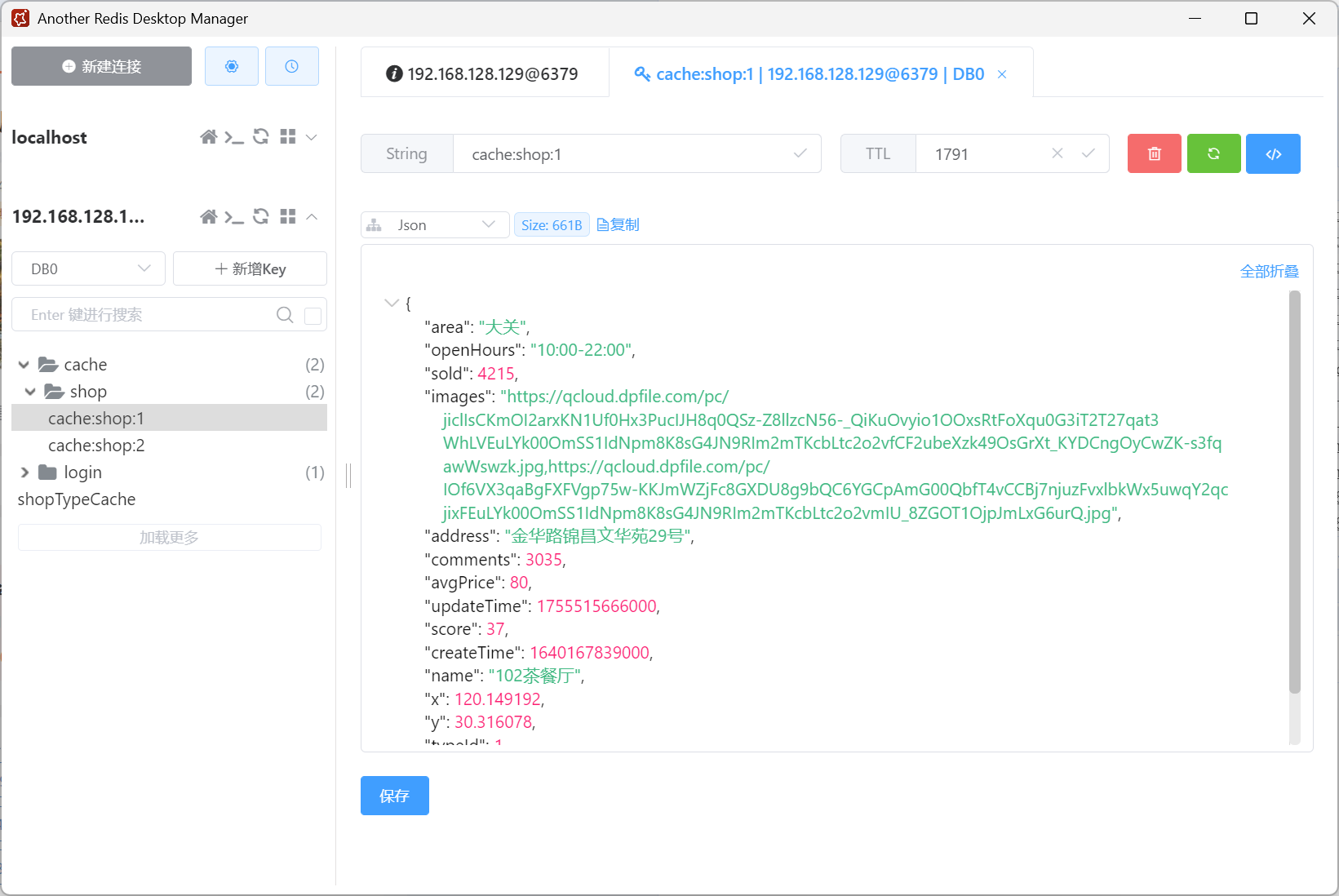Viewport: 1339px width, 896px height.
Task: Click the 全部折叠 collapse all link
Action: tap(1269, 272)
